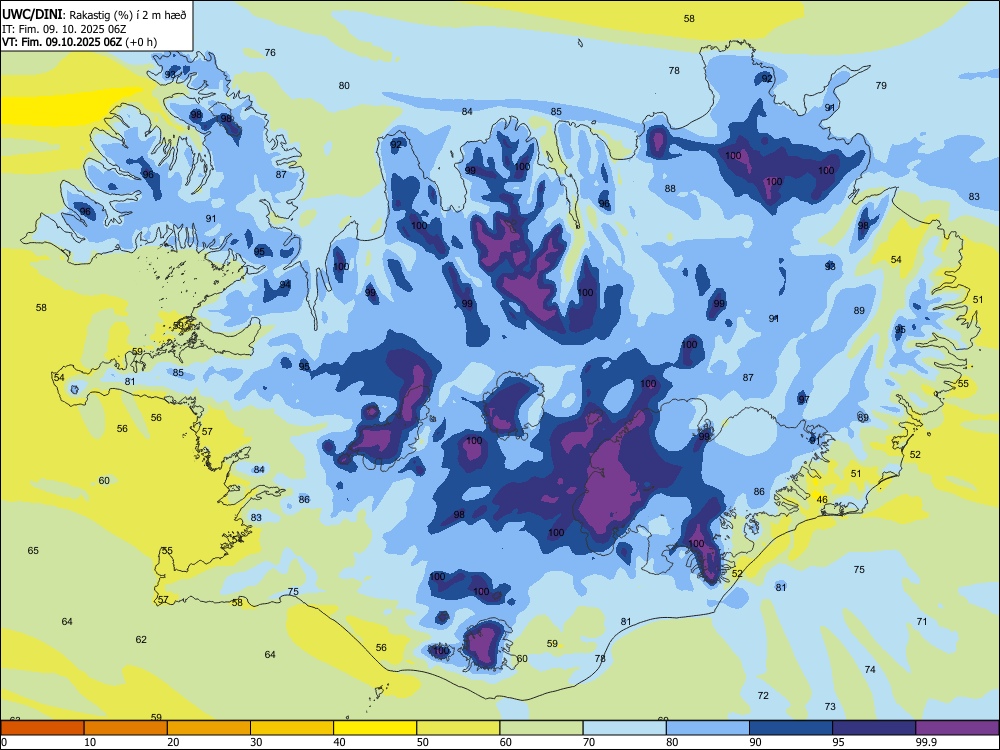Choose the pale blue 70–80 legend swatch
The width and height of the screenshot is (1000, 750).
[625, 728]
